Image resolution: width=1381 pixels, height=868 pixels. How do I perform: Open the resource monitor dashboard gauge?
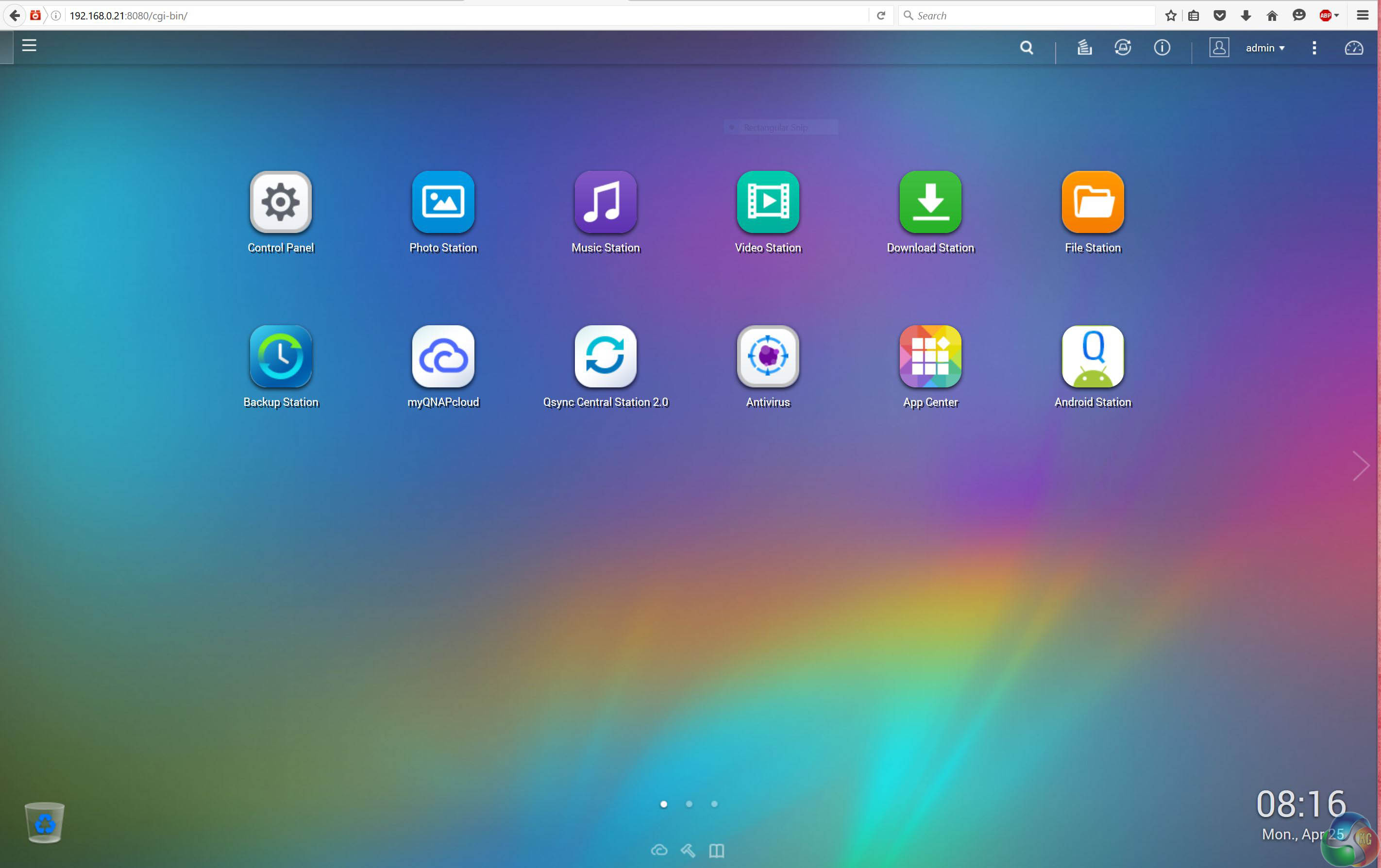pyautogui.click(x=1353, y=48)
